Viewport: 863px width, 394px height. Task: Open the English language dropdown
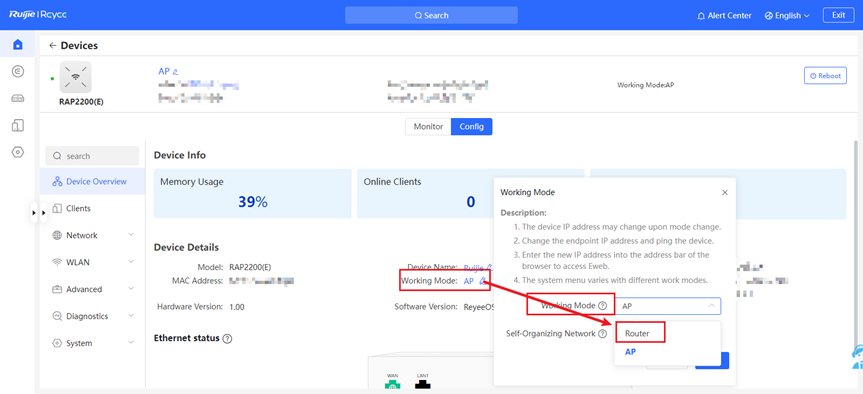pyautogui.click(x=787, y=15)
